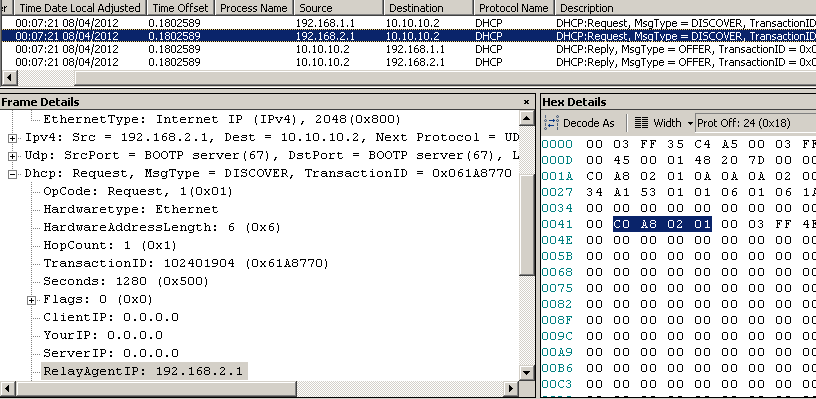The height and width of the screenshot is (399, 816).
Task: Sort by Destination column header
Action: [x=428, y=8]
